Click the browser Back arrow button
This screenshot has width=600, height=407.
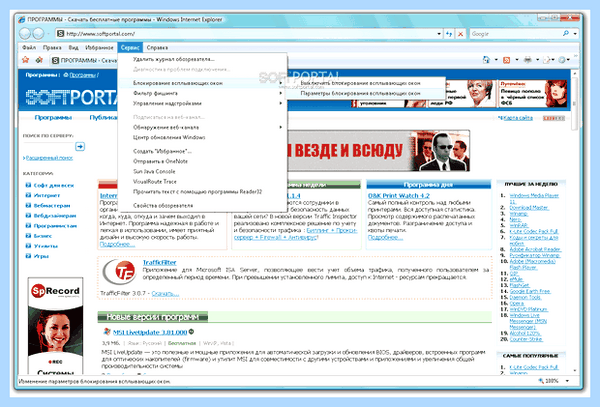tap(25, 34)
